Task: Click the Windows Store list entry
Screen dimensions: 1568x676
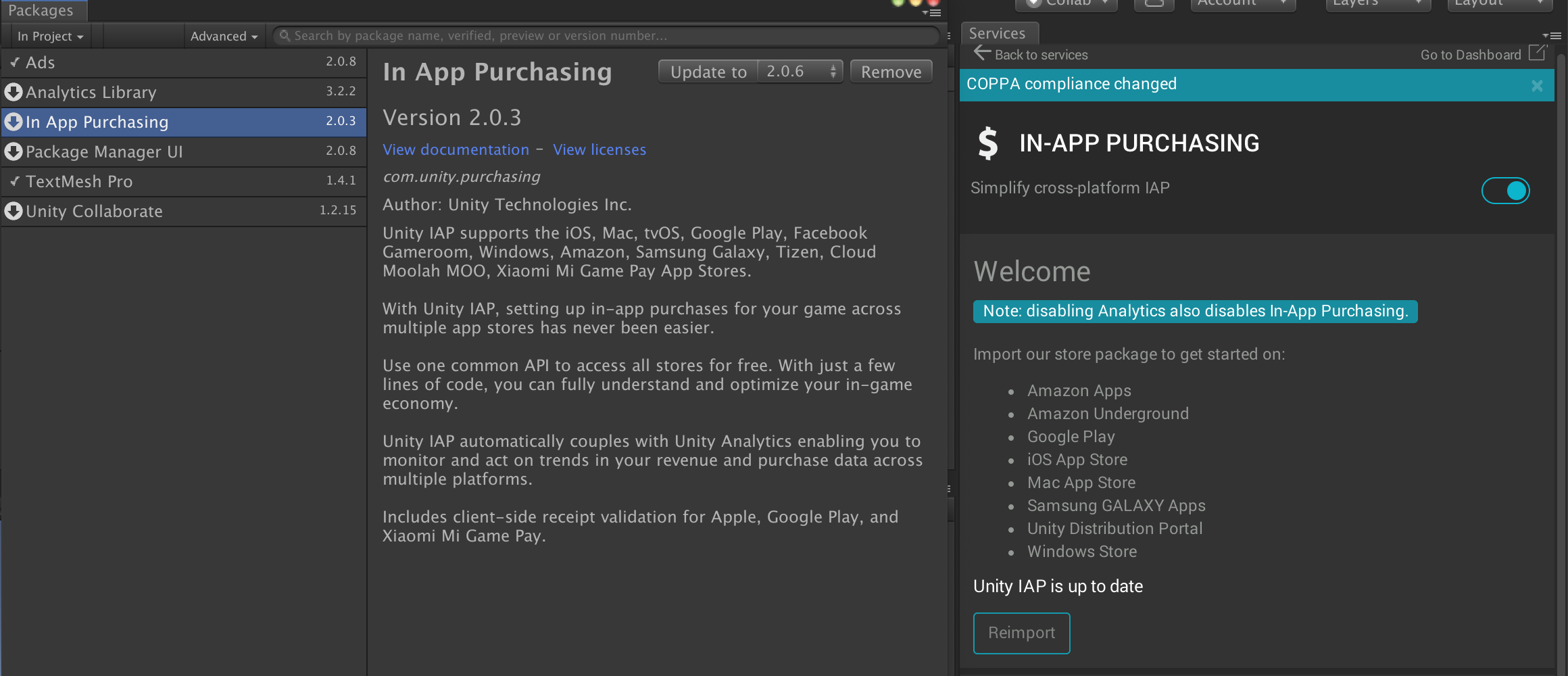Action: 1082,552
